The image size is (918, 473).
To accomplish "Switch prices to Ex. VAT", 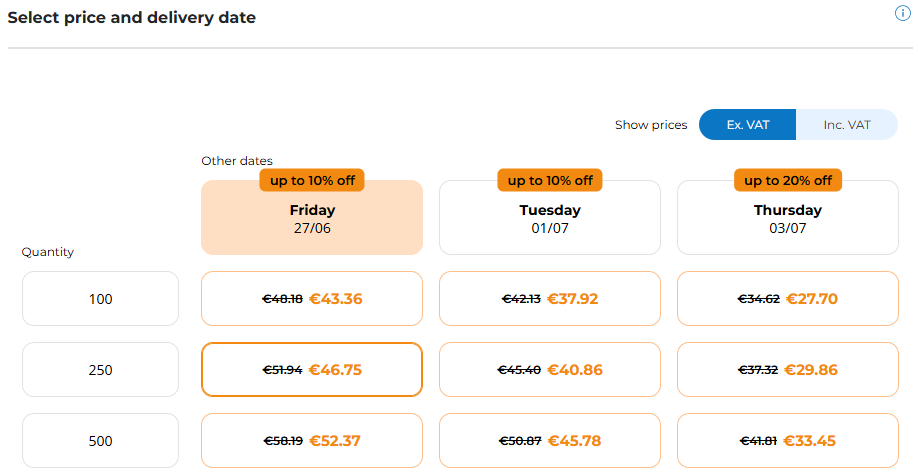I will pos(747,125).
